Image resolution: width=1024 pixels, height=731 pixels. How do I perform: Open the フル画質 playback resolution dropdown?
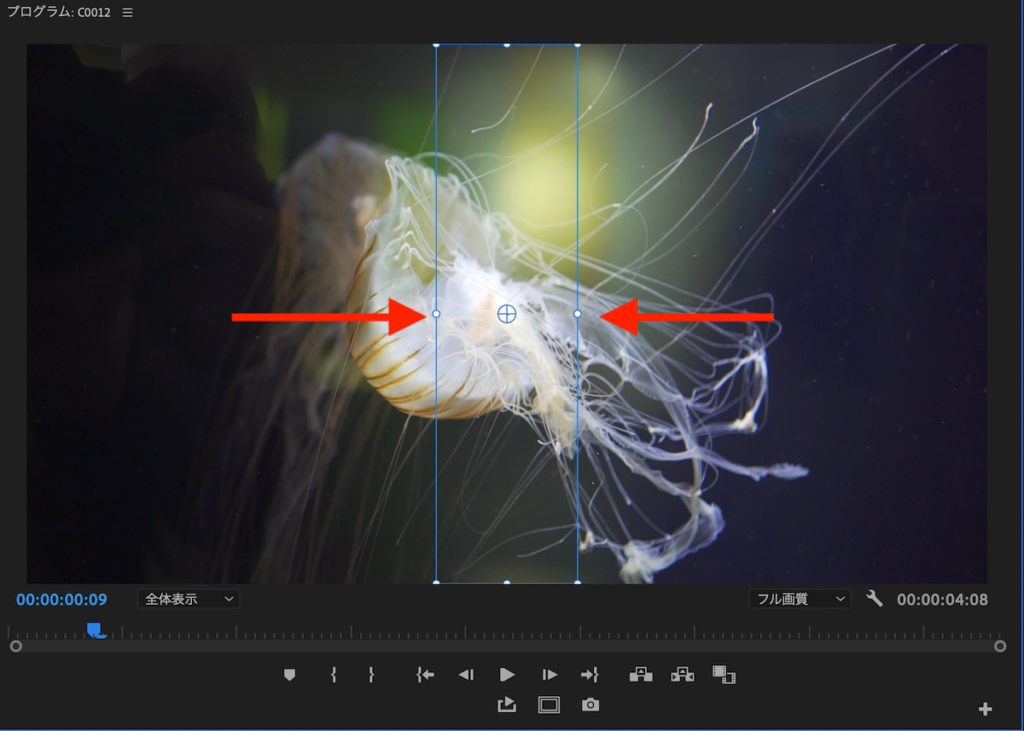(800, 599)
